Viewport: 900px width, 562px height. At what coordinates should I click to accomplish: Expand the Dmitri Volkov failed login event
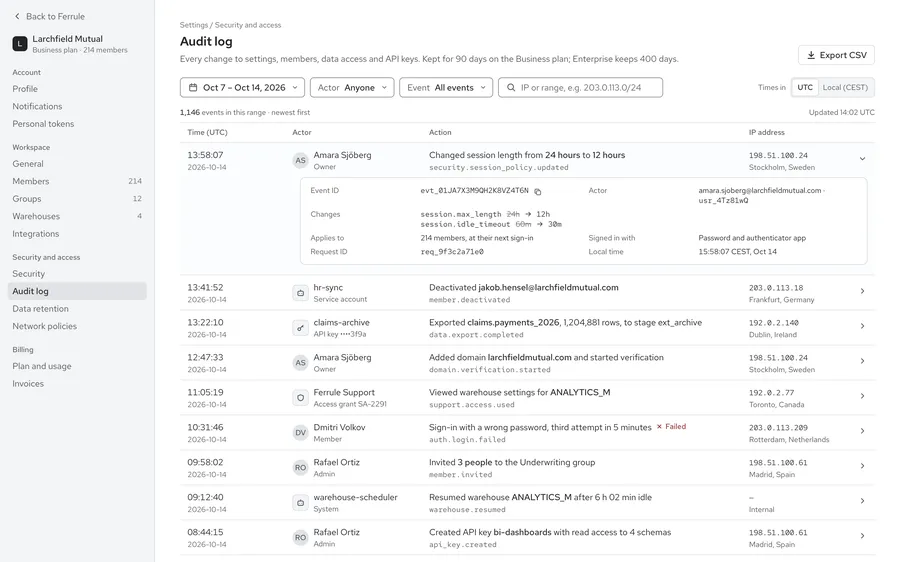(862, 431)
